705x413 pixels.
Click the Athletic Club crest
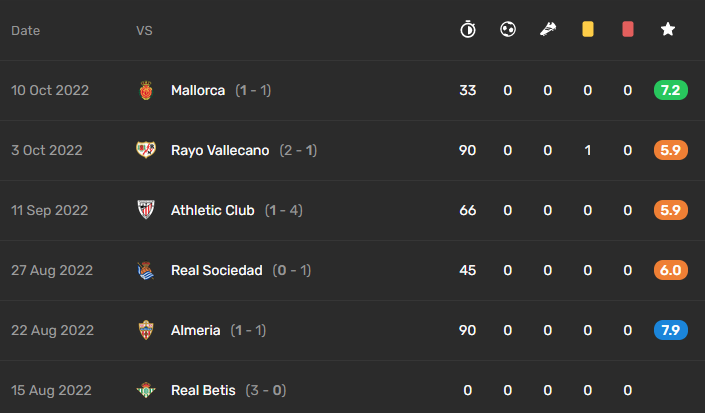(x=146, y=210)
